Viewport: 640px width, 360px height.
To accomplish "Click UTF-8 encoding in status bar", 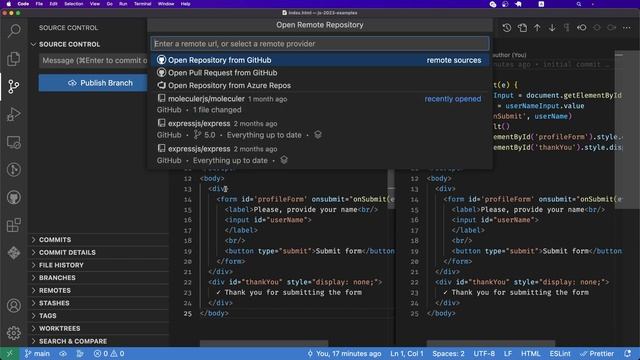I will pyautogui.click(x=484, y=353).
